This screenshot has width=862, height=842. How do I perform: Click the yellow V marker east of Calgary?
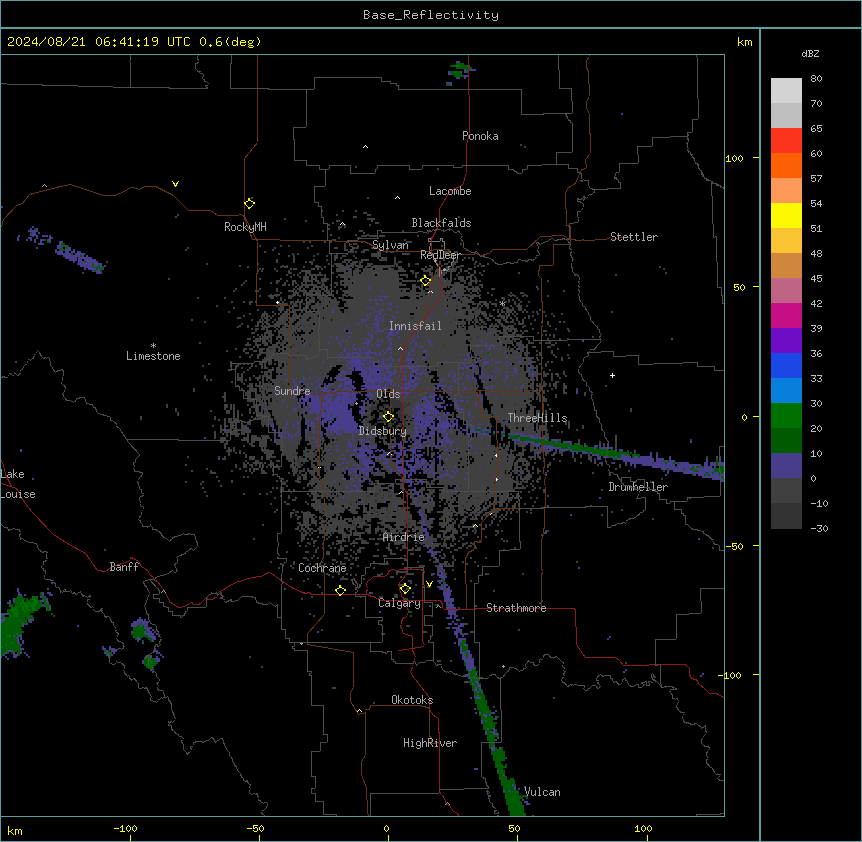(429, 584)
